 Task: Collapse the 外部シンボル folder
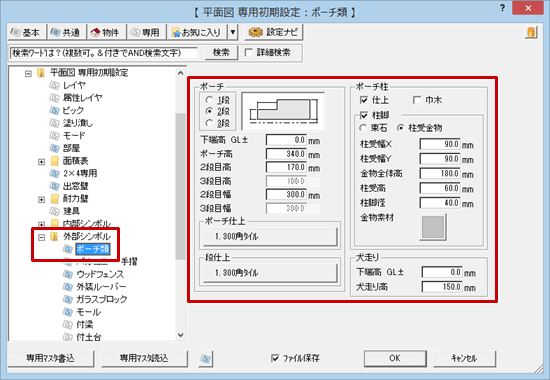(x=41, y=237)
